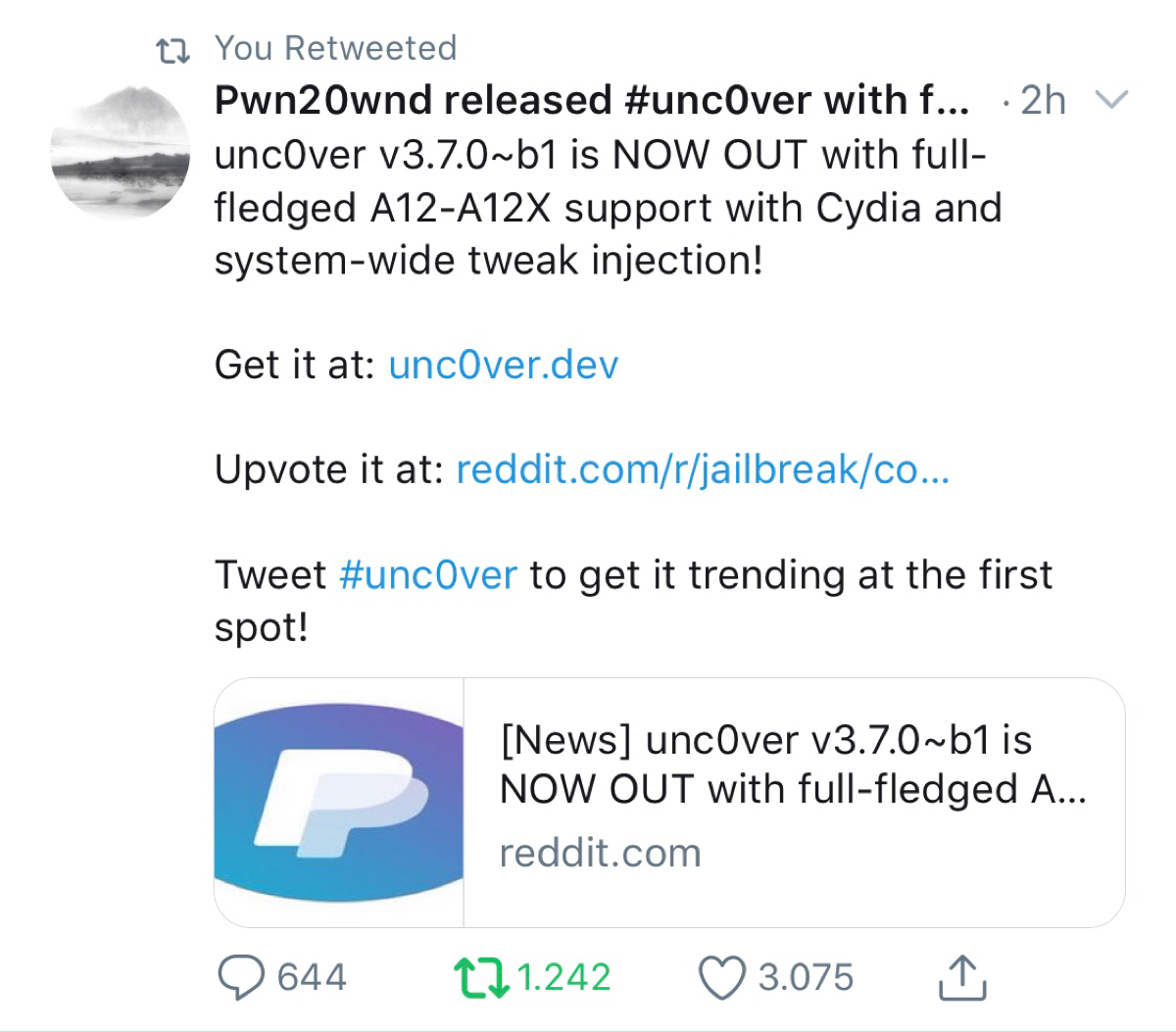Click the reddit.com domain in link card
The width and height of the screenshot is (1176, 1032).
(600, 854)
